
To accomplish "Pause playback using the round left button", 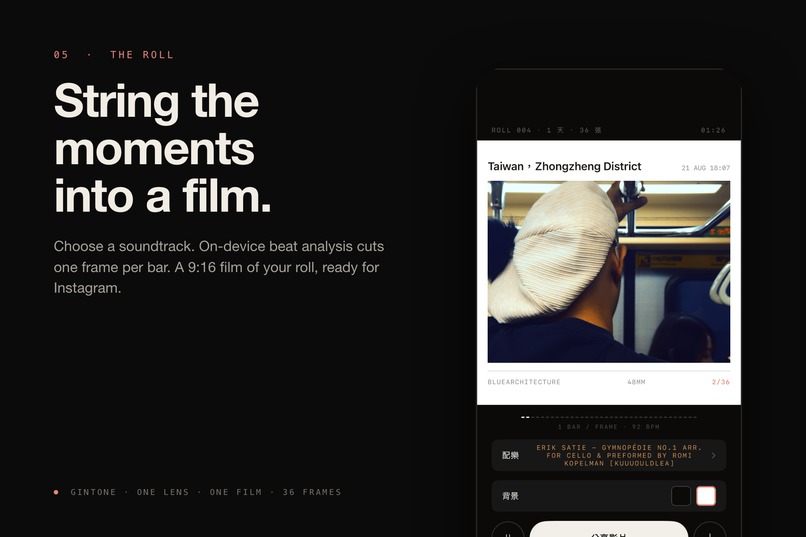I will (x=507, y=530).
